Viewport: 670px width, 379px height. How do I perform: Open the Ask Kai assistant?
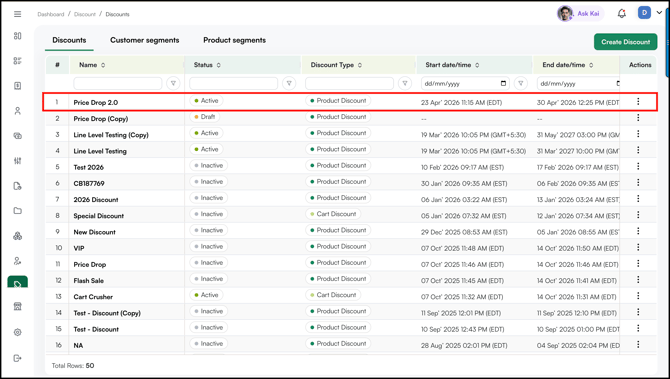coord(580,14)
